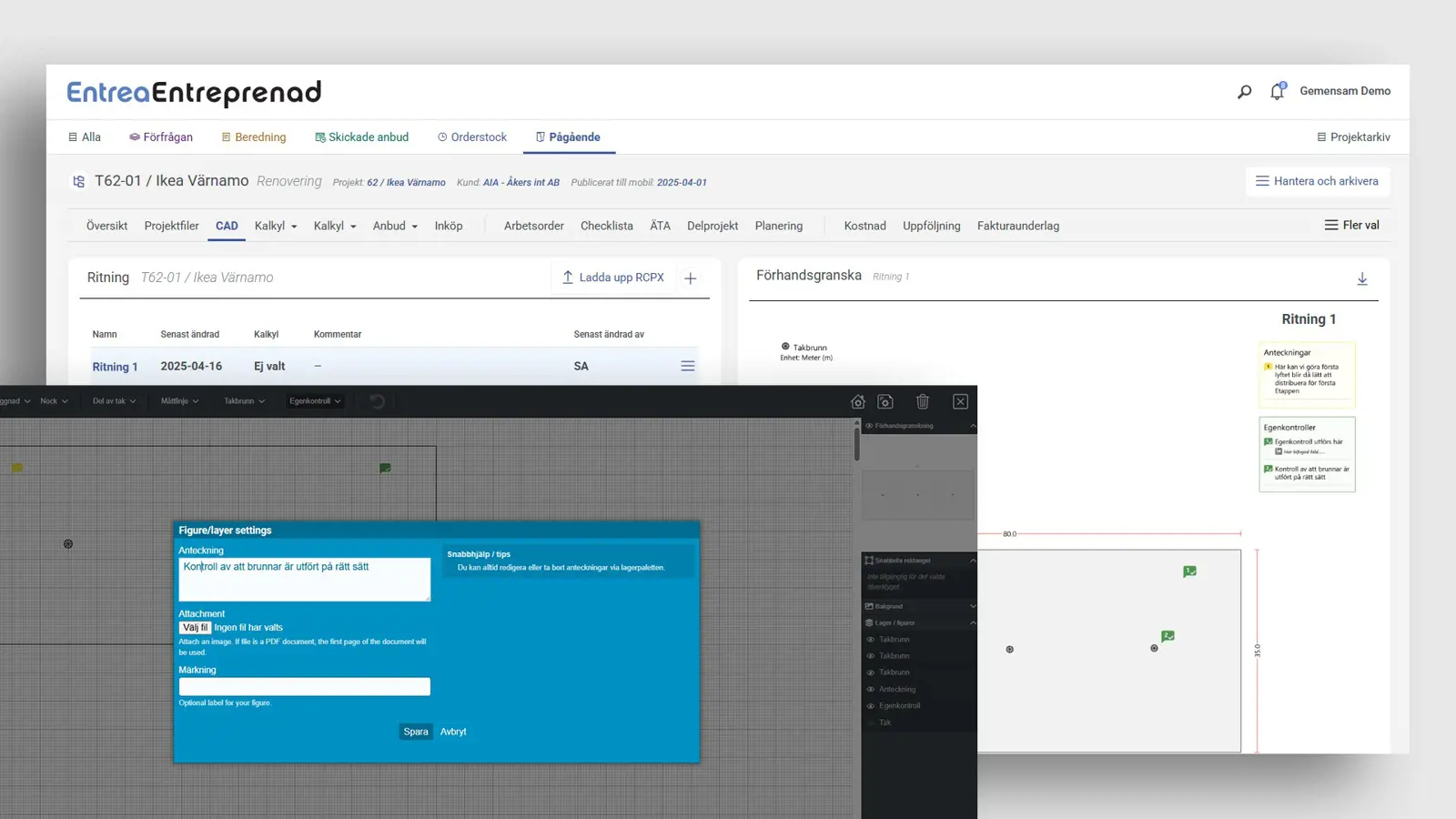Click the trash delete icon in CAD toolbar
Image resolution: width=1456 pixels, height=819 pixels.
coord(922,401)
